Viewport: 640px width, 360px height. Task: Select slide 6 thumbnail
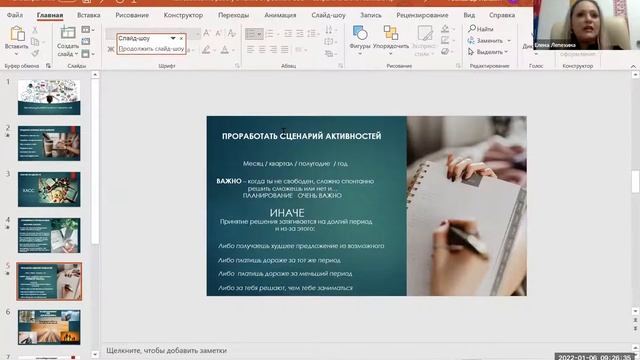[x=49, y=327]
